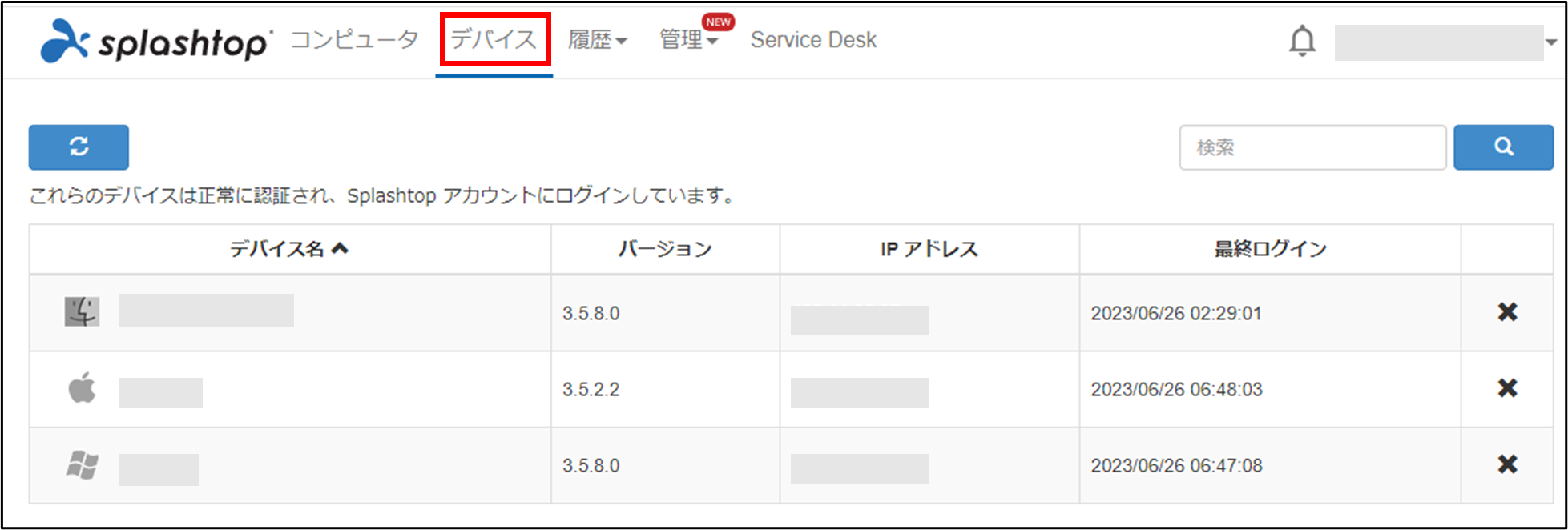Click the バージョン column header
This screenshot has height=530, width=1568.
665,249
